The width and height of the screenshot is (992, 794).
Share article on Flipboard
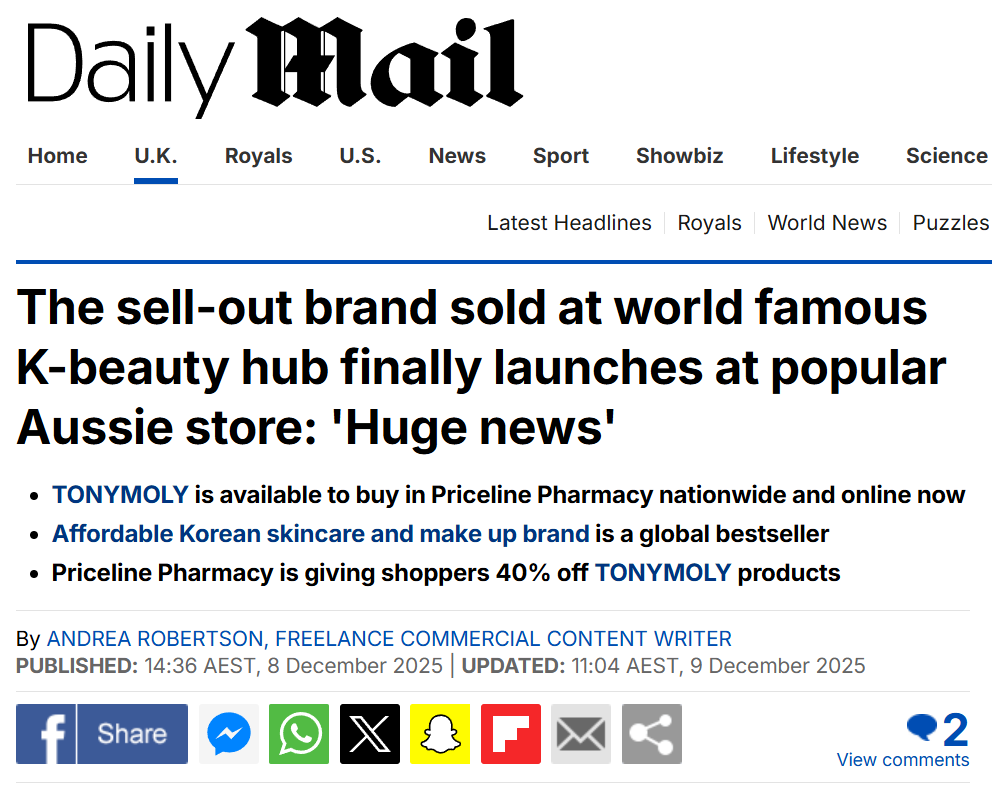[511, 734]
